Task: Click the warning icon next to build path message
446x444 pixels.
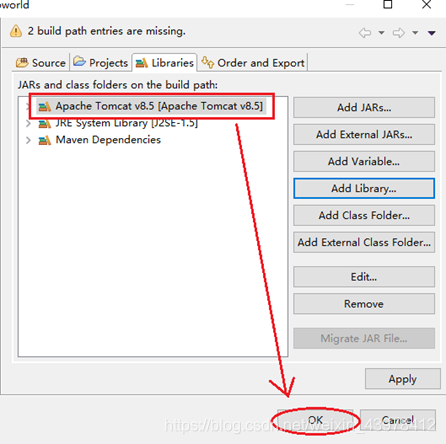Action: click(x=16, y=31)
